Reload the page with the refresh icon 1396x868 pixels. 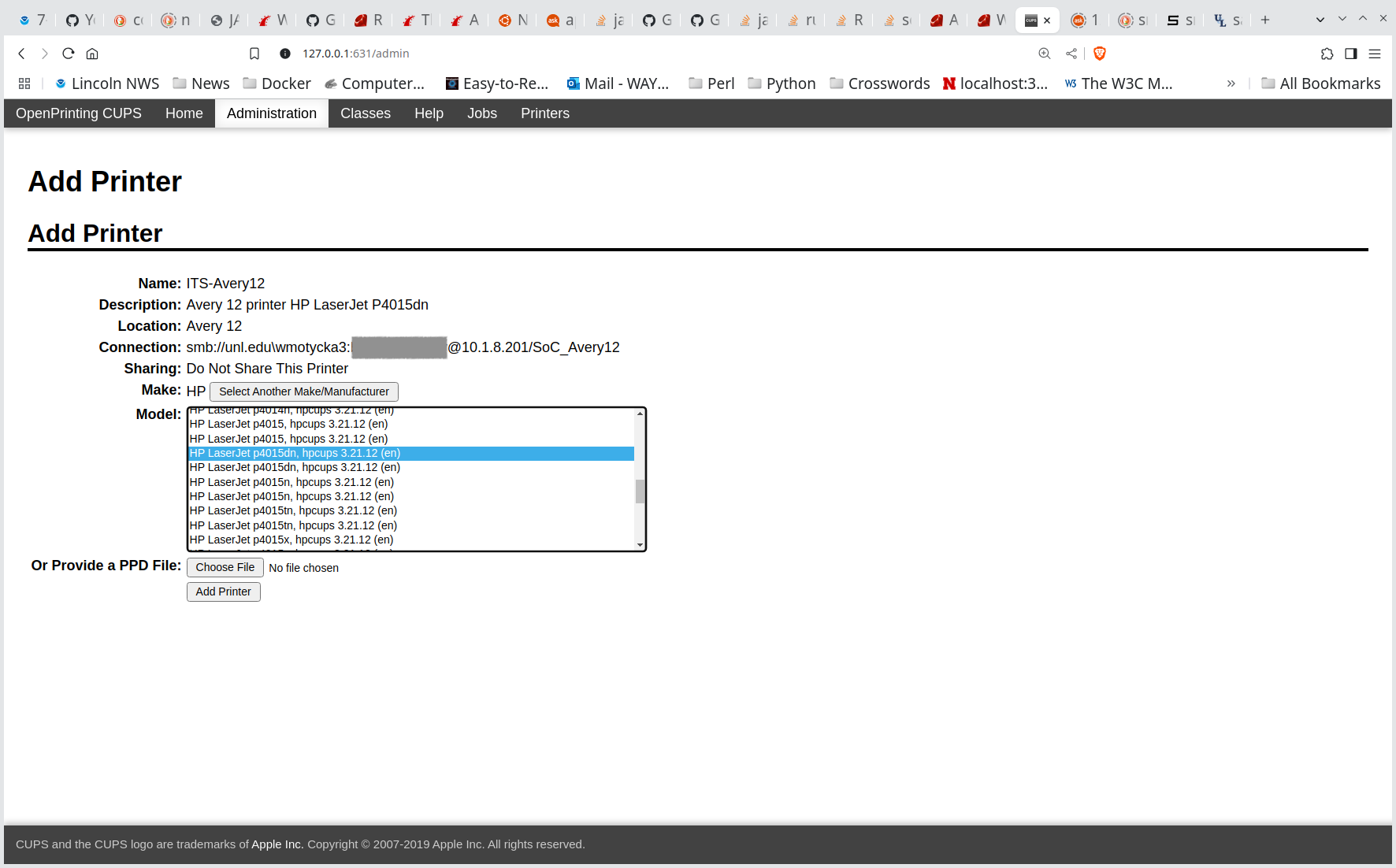69,54
